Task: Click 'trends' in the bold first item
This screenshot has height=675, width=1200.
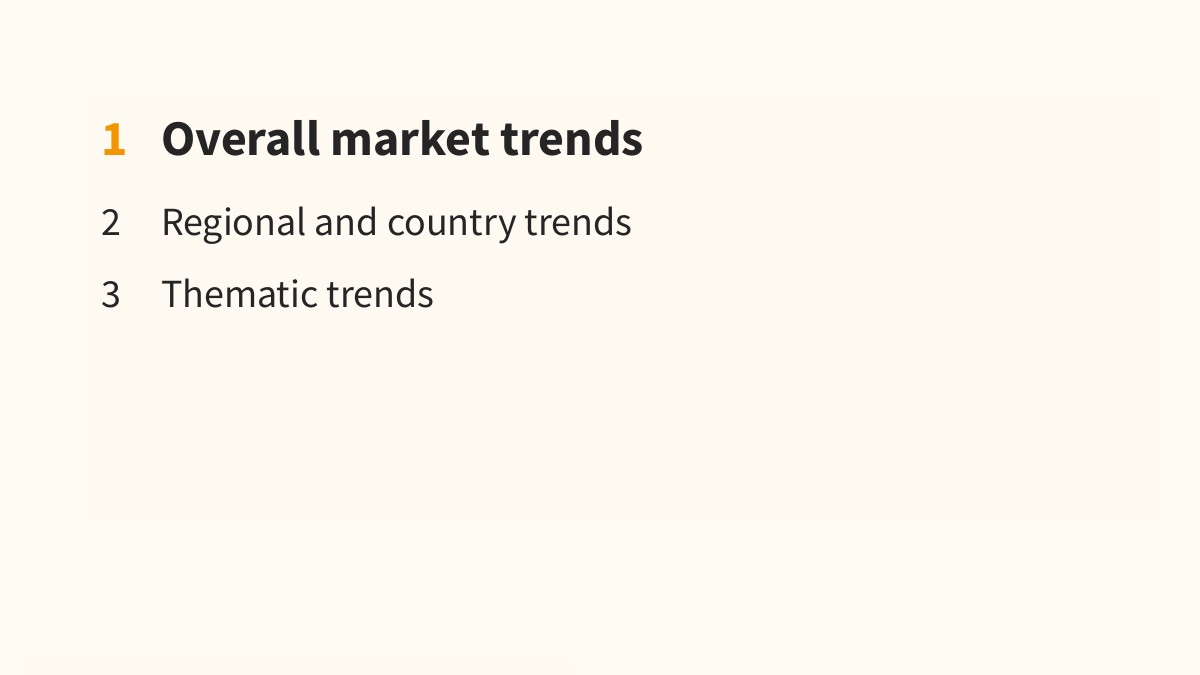Action: [572, 139]
